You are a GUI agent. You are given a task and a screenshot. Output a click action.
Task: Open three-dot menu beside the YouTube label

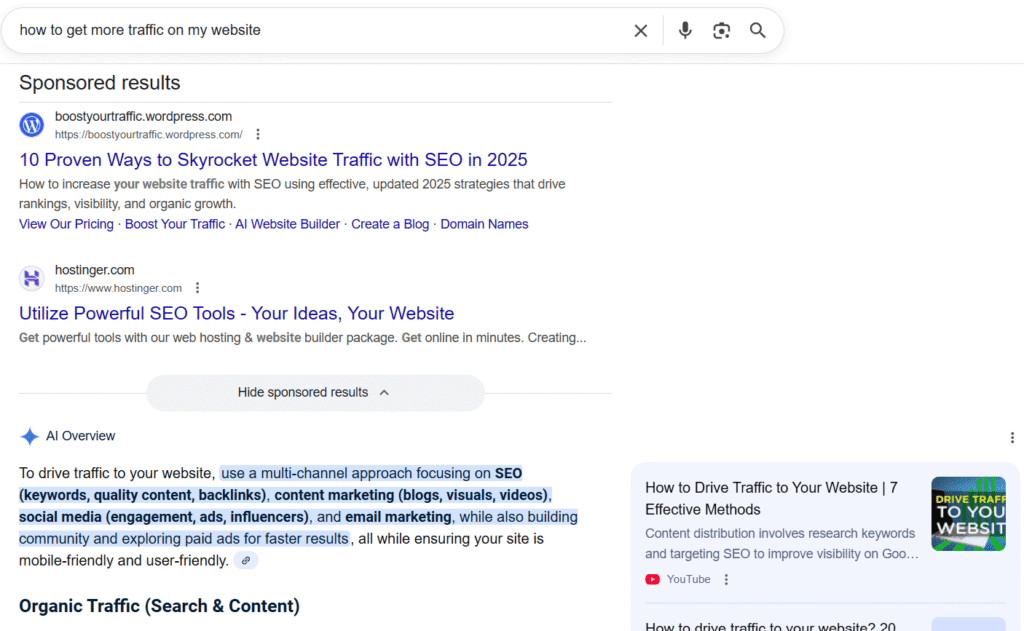[x=726, y=579]
